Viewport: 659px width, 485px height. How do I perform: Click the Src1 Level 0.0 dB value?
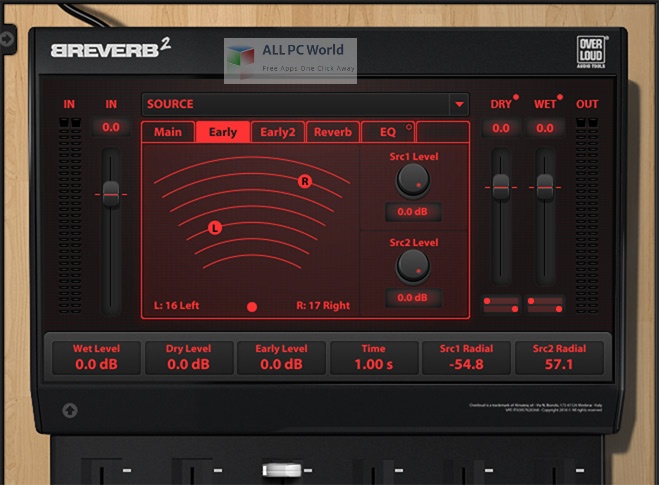pos(413,211)
